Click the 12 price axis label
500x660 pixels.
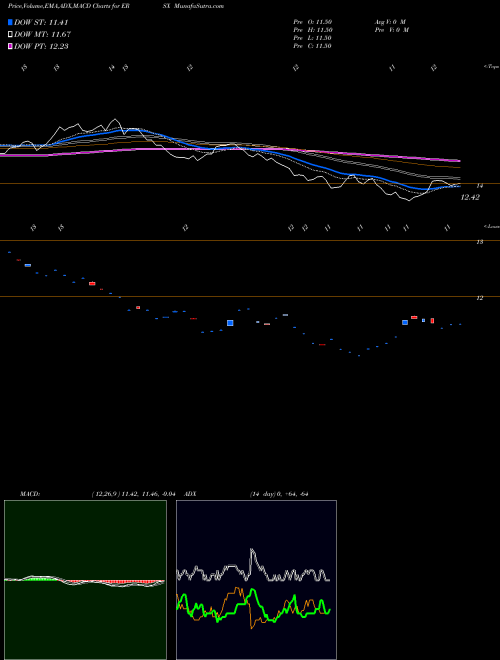point(480,298)
